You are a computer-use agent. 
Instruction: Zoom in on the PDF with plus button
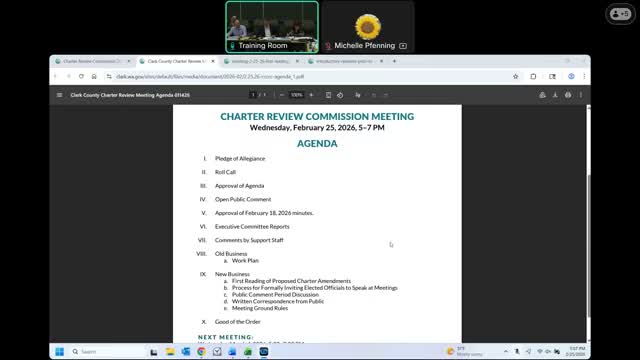tap(311, 95)
